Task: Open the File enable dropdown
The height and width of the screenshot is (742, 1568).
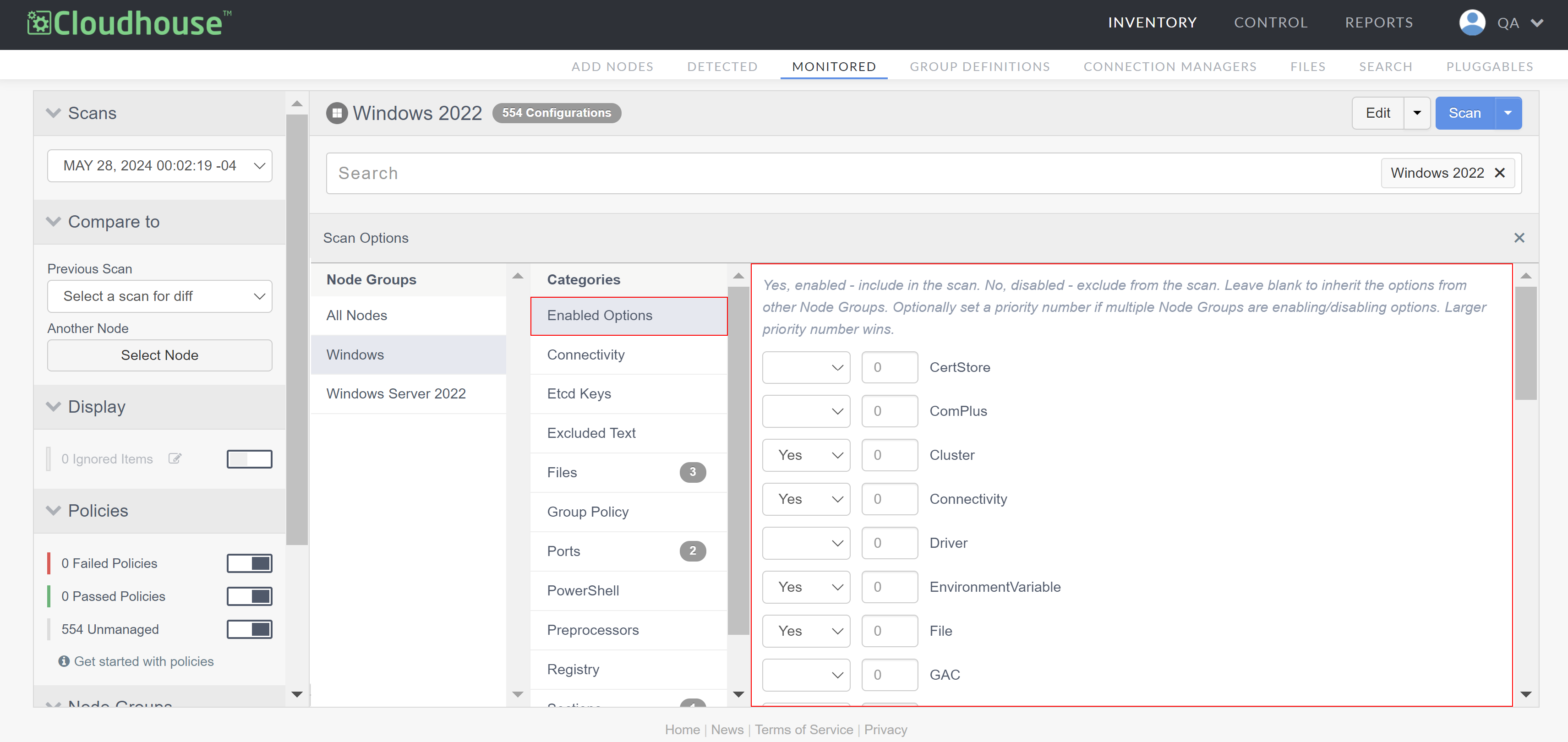Action: (806, 631)
